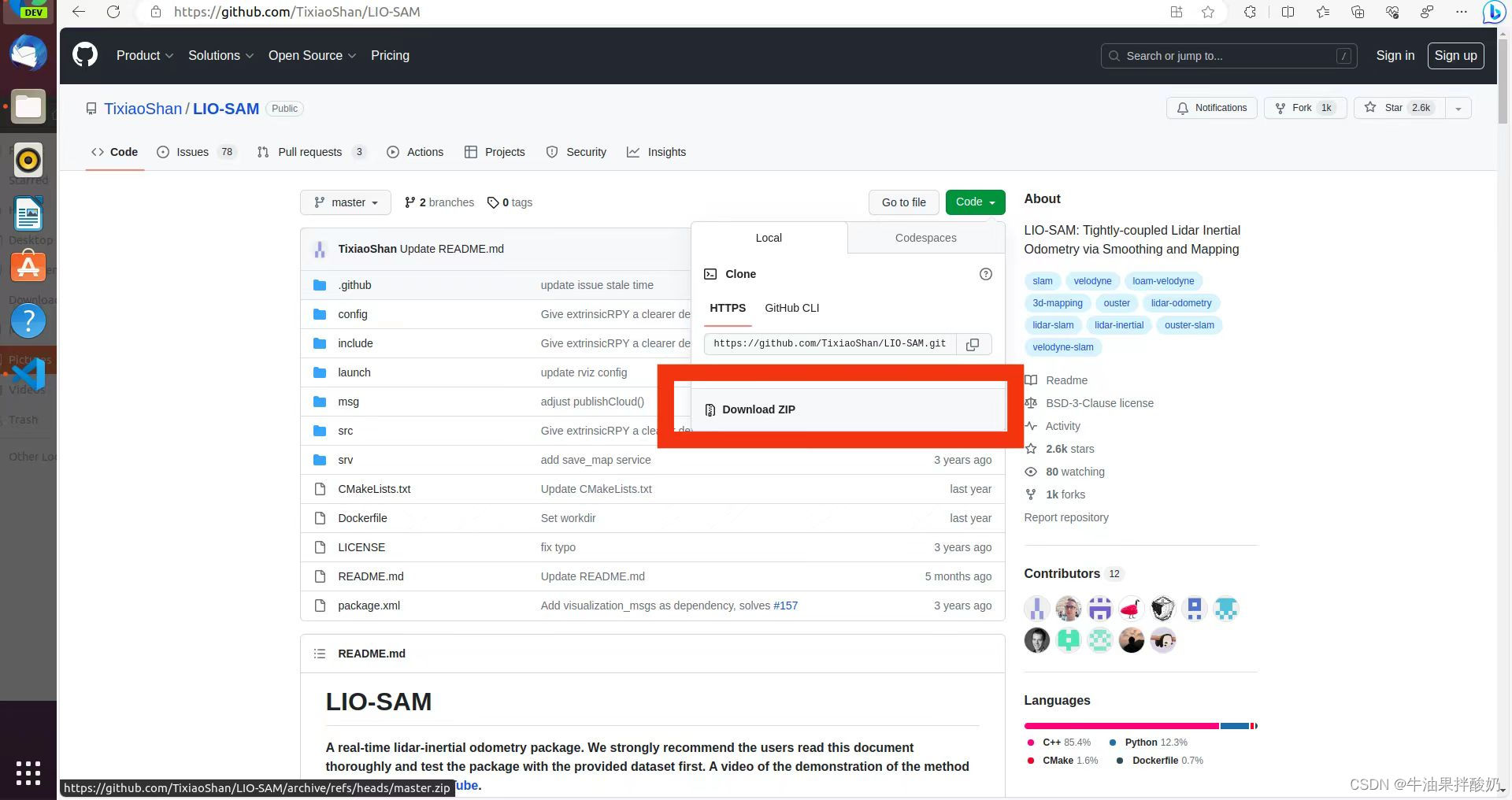The height and width of the screenshot is (800, 1512).
Task: Select the clone URL text field
Action: 830,344
